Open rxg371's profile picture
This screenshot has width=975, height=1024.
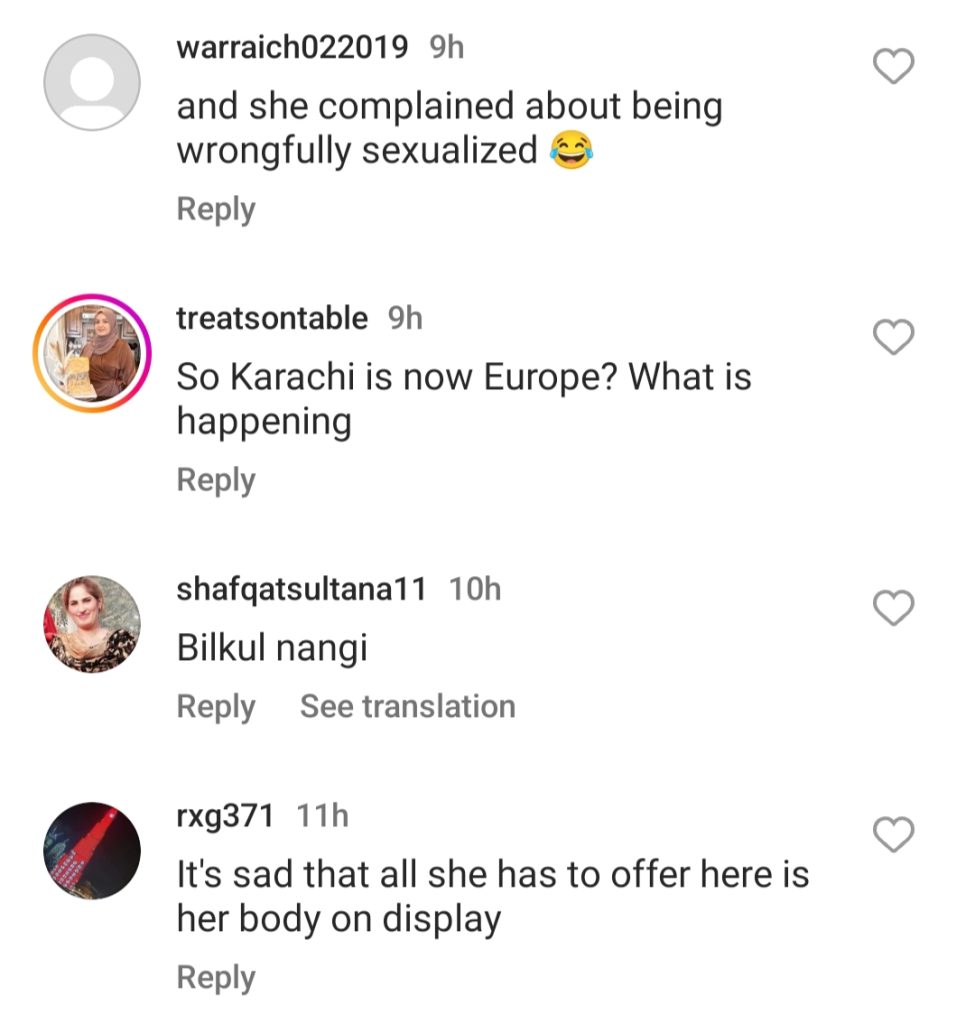(92, 850)
